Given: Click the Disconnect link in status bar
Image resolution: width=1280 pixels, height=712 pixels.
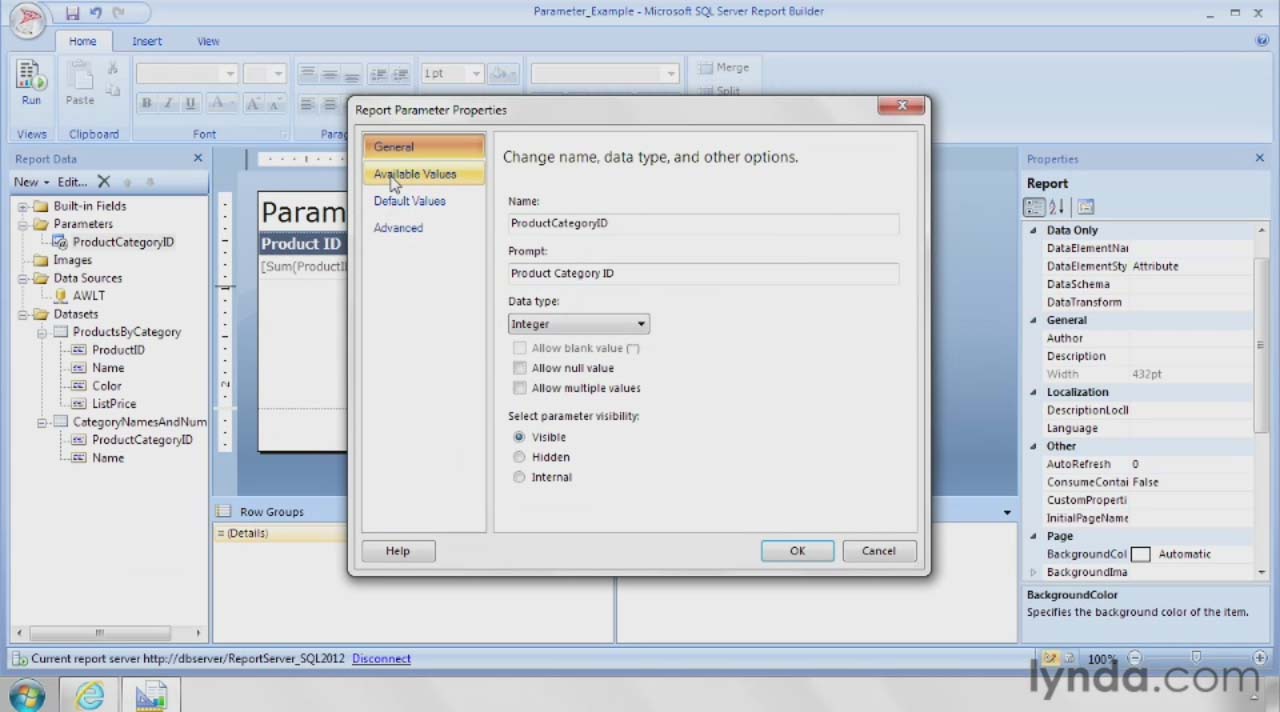Looking at the screenshot, I should [x=381, y=659].
